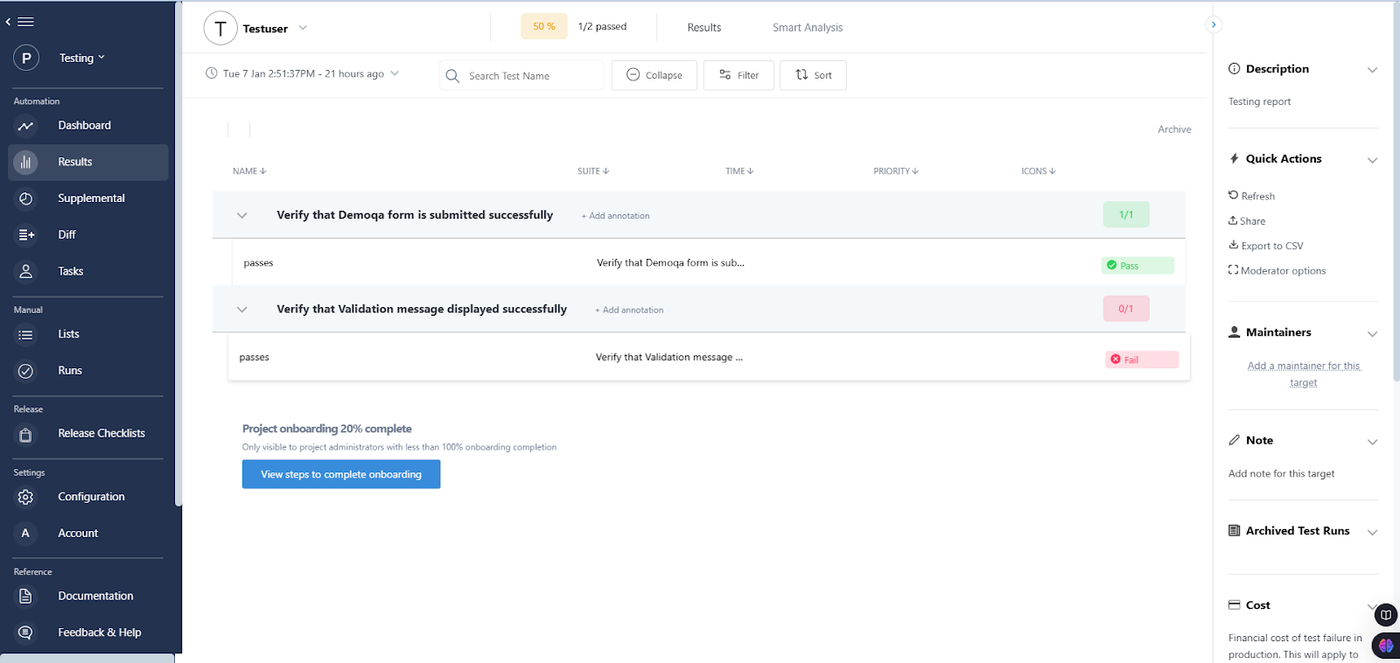The image size is (1400, 663).
Task: Click the Diff list-plus icon
Action: (26, 235)
